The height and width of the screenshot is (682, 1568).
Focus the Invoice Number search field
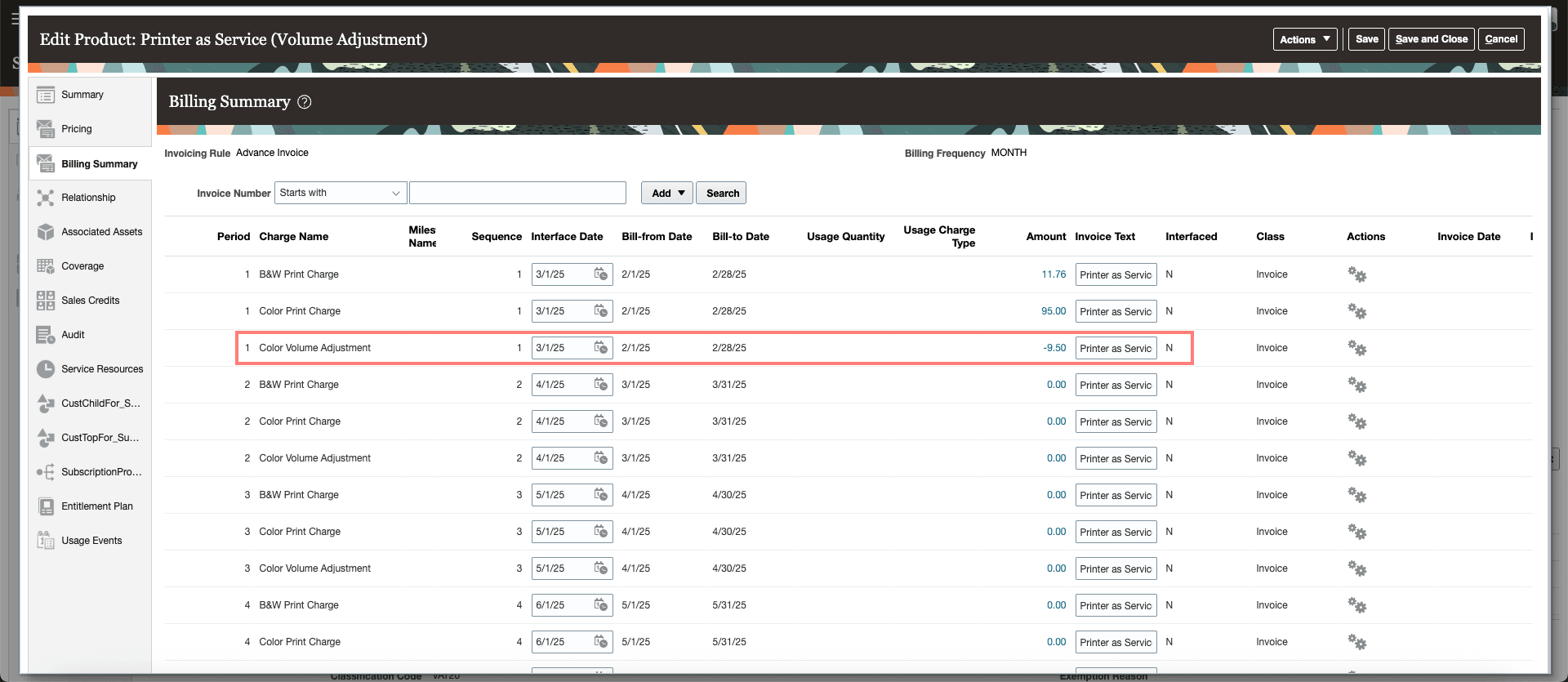[x=518, y=193]
